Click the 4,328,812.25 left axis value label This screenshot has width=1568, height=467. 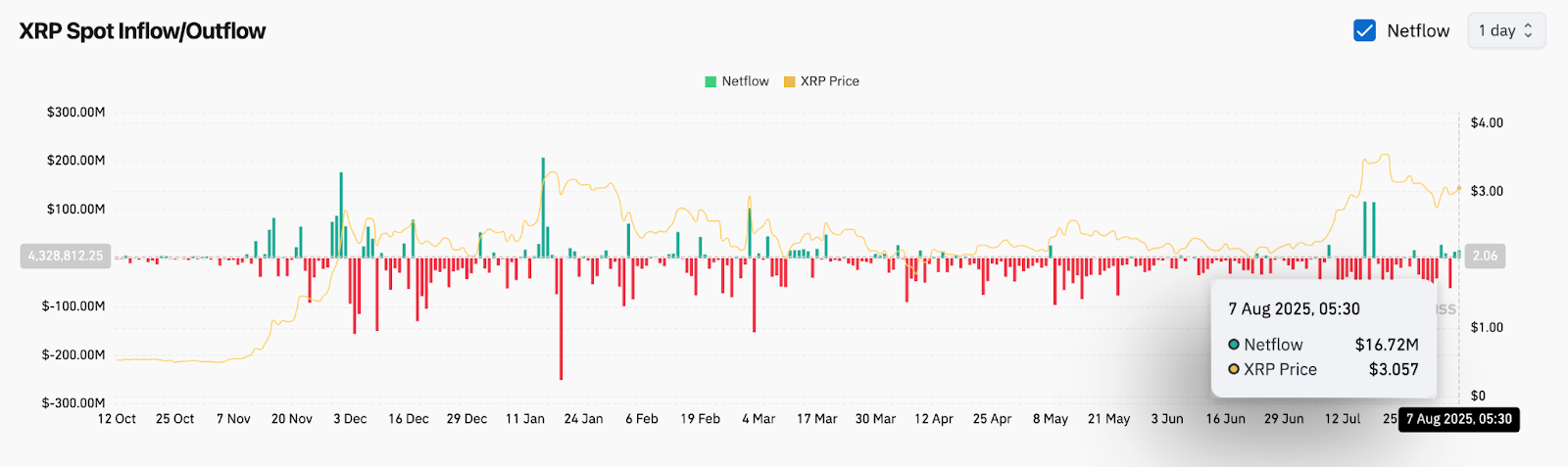[x=66, y=256]
